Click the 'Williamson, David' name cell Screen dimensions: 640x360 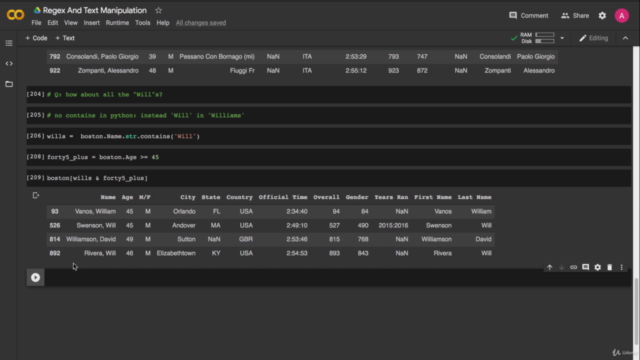[x=91, y=239]
